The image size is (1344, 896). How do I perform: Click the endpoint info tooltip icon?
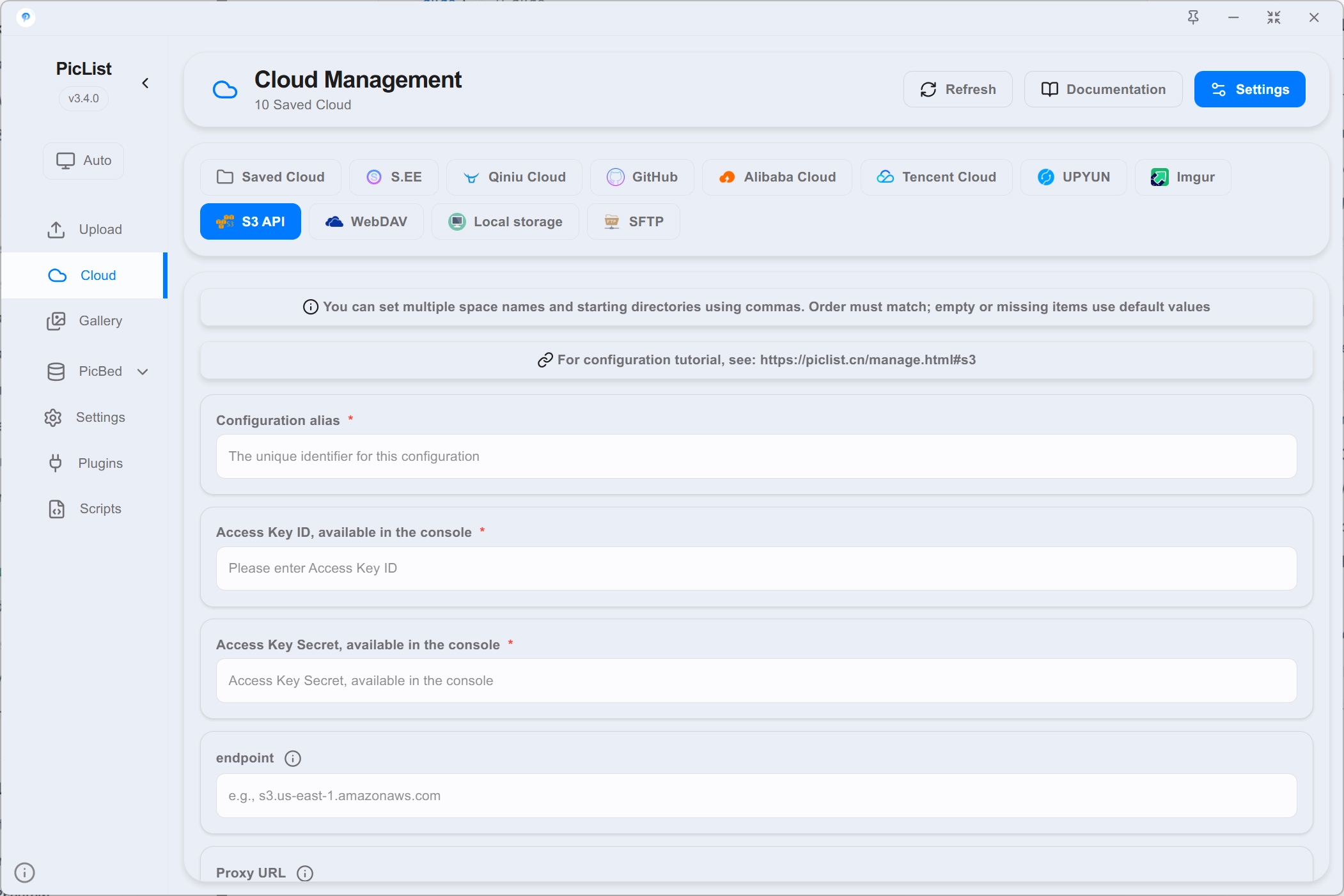coord(293,759)
